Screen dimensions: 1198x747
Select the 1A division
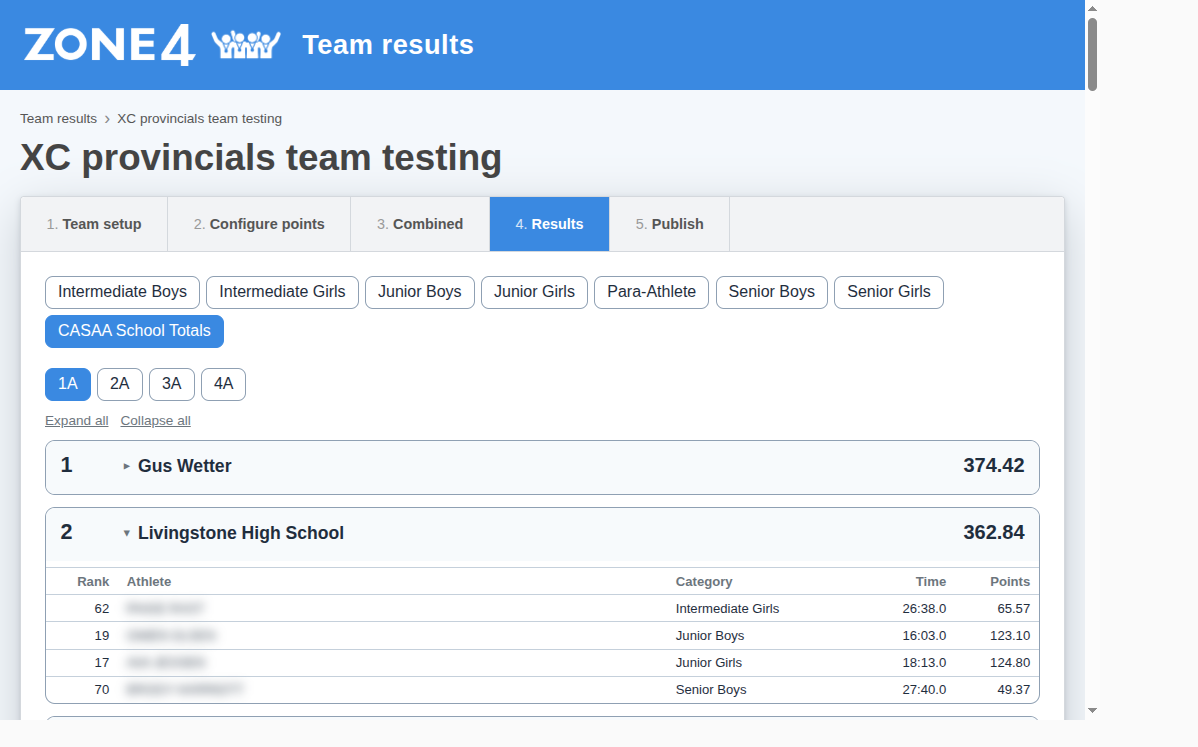coord(68,383)
